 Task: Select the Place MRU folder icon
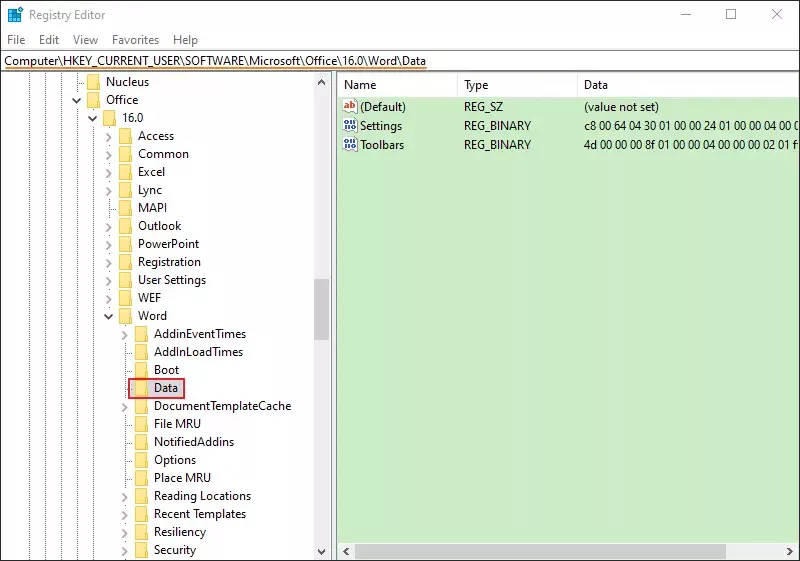click(141, 477)
